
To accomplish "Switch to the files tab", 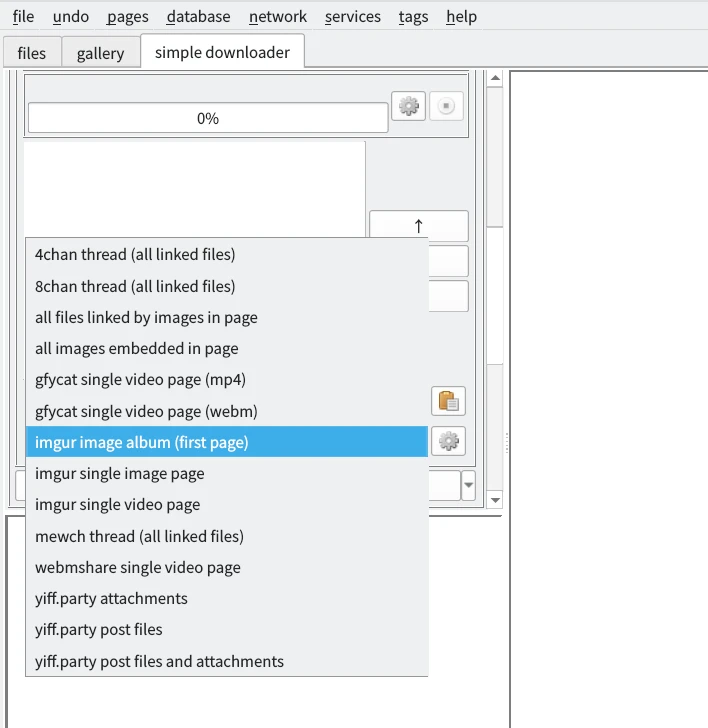I will point(32,53).
